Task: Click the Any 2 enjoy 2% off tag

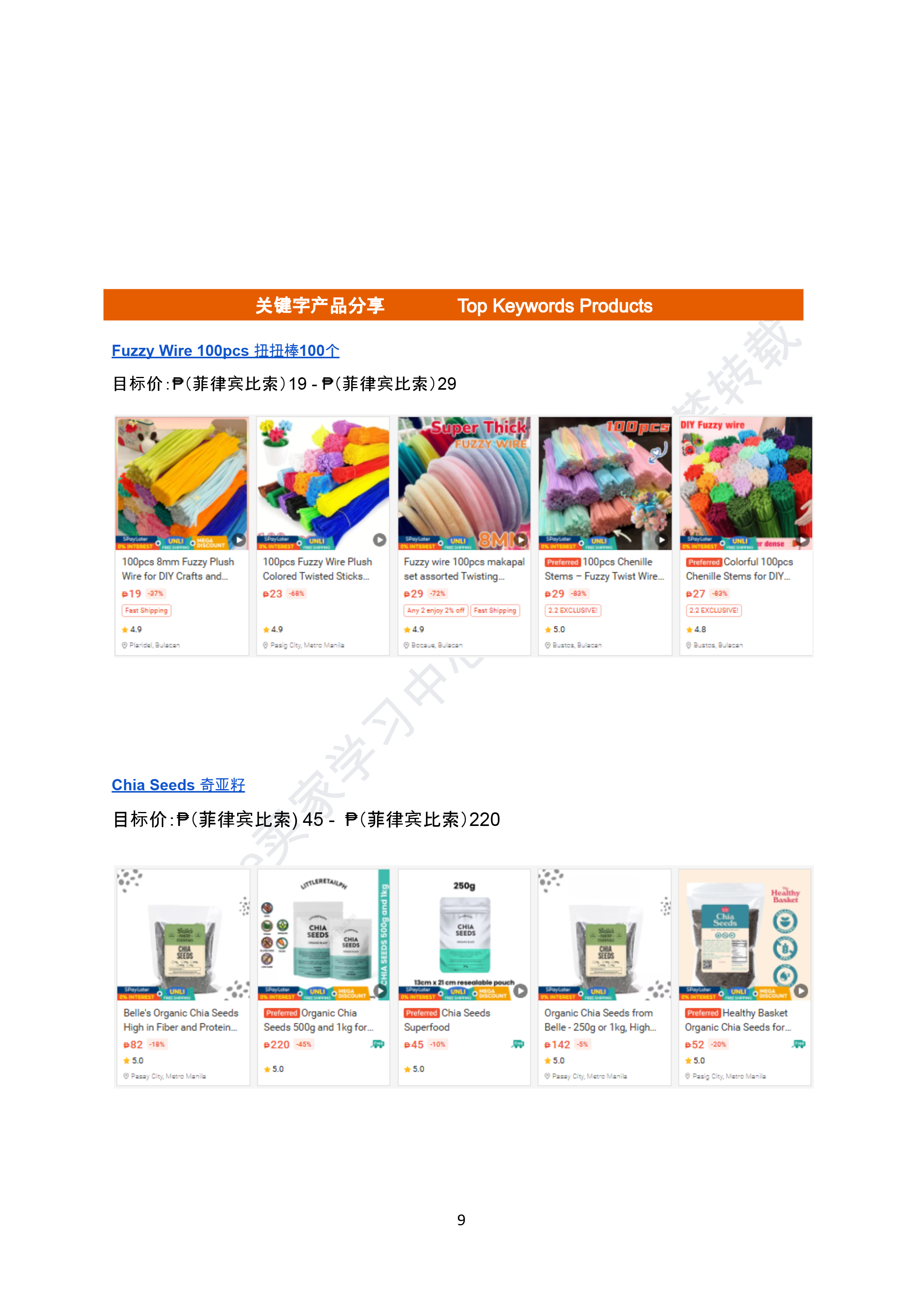Action: pyautogui.click(x=436, y=611)
